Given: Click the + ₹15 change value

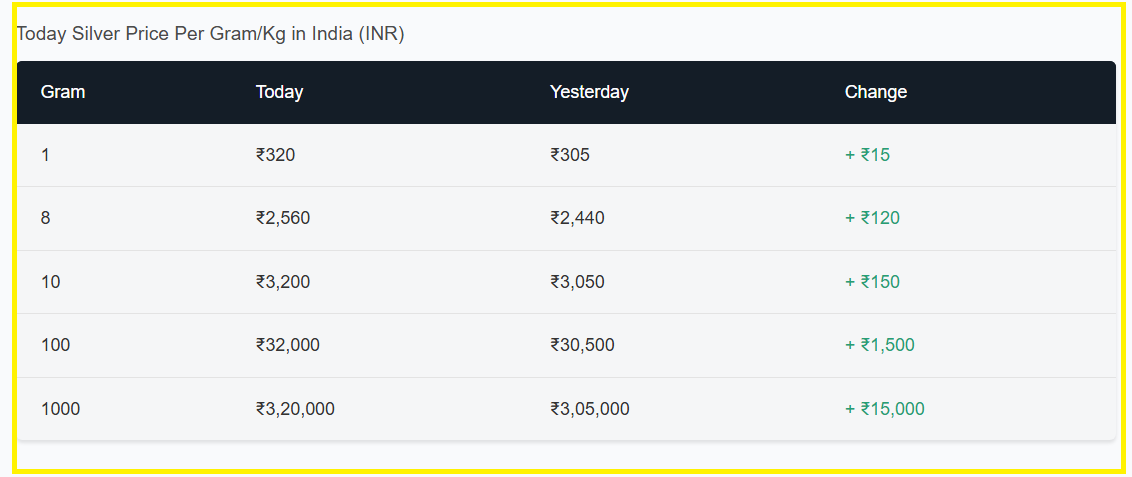Looking at the screenshot, I should (x=867, y=155).
